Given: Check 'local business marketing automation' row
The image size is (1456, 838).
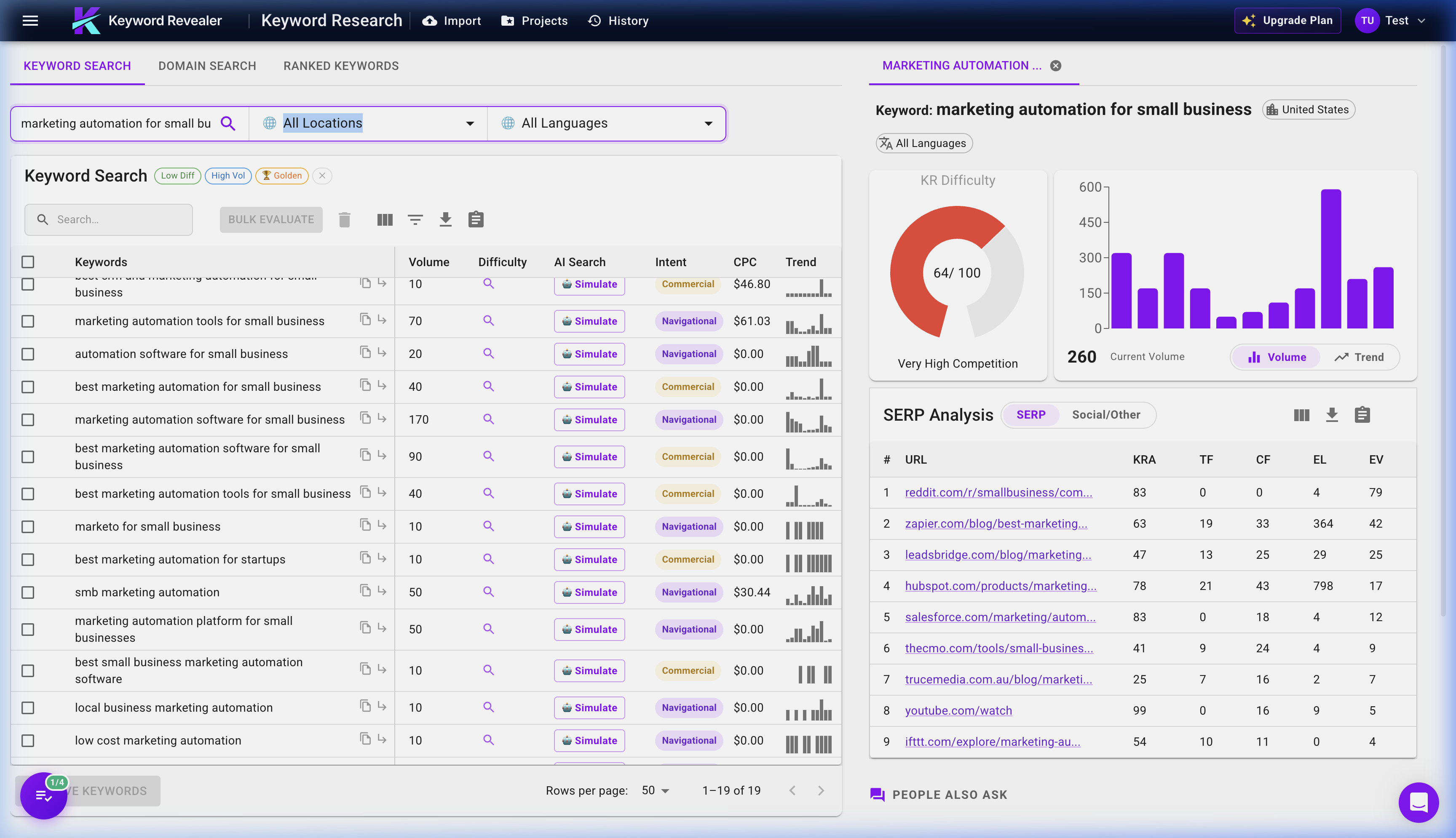Looking at the screenshot, I should (28, 708).
